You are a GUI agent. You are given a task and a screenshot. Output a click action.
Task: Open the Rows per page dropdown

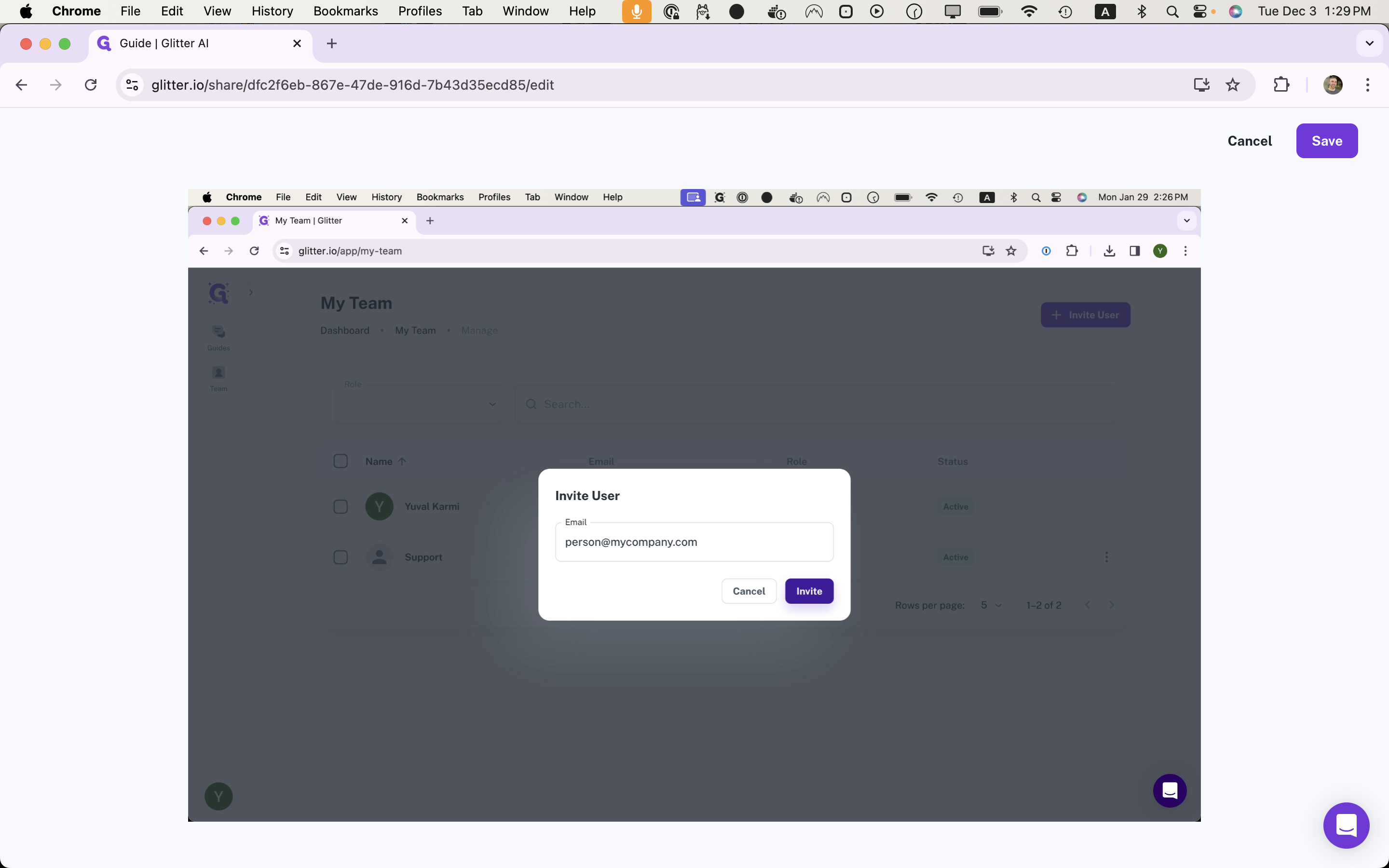(991, 605)
